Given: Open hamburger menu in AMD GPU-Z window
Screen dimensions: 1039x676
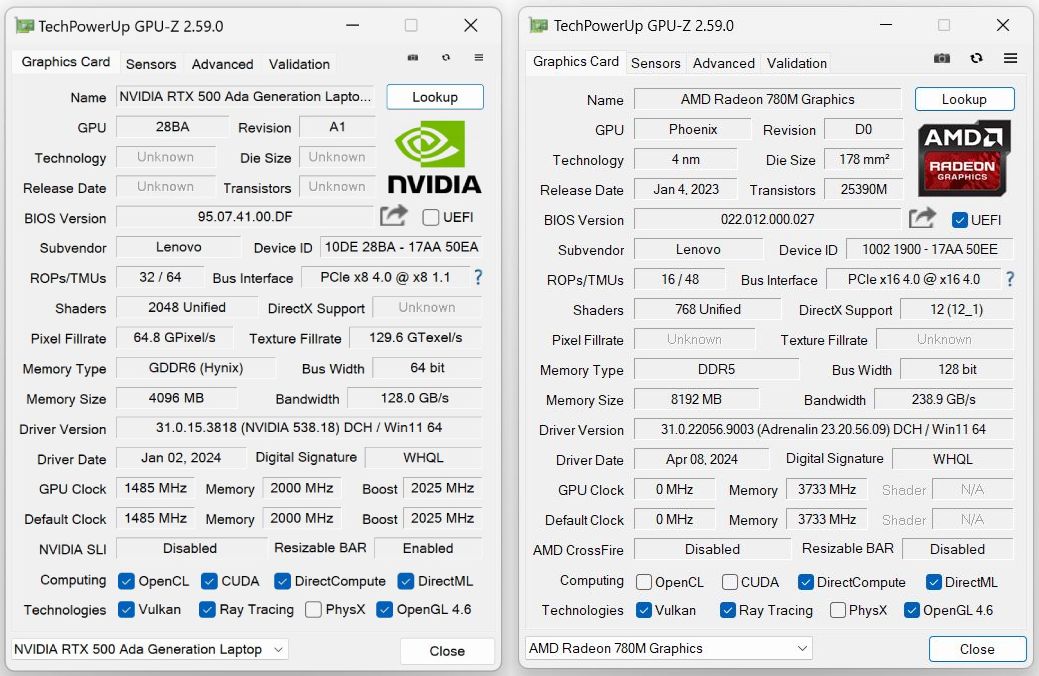Looking at the screenshot, I should coord(1011,58).
